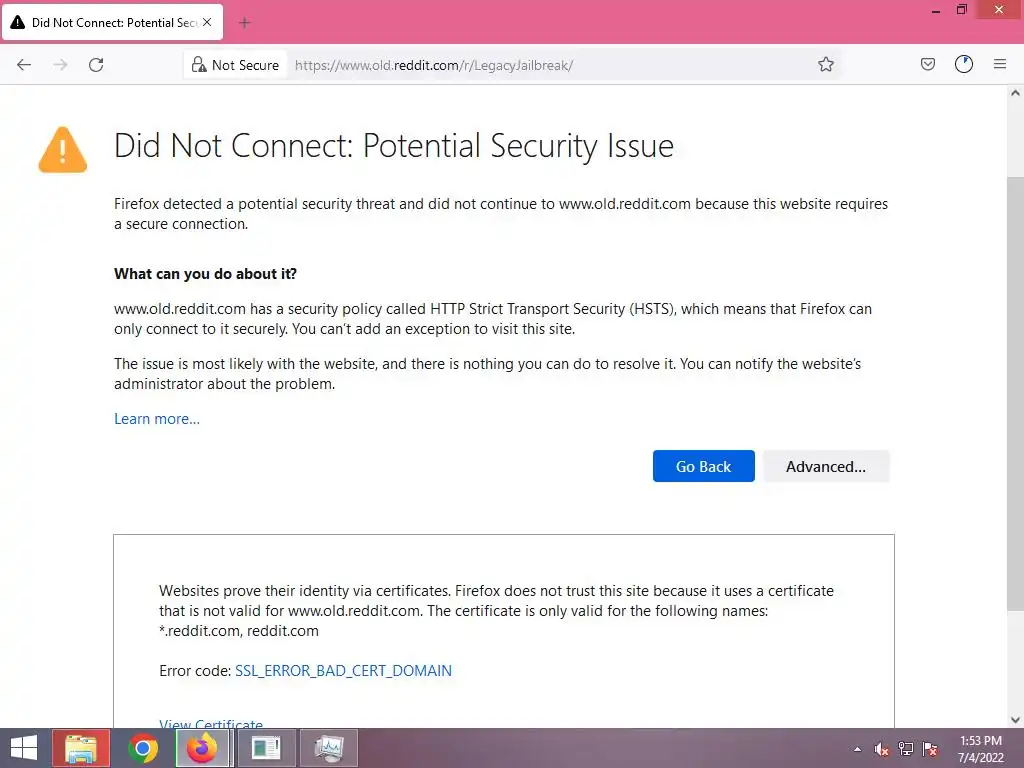Open the Learn more link
Screen dimensions: 1024x768
[157, 419]
